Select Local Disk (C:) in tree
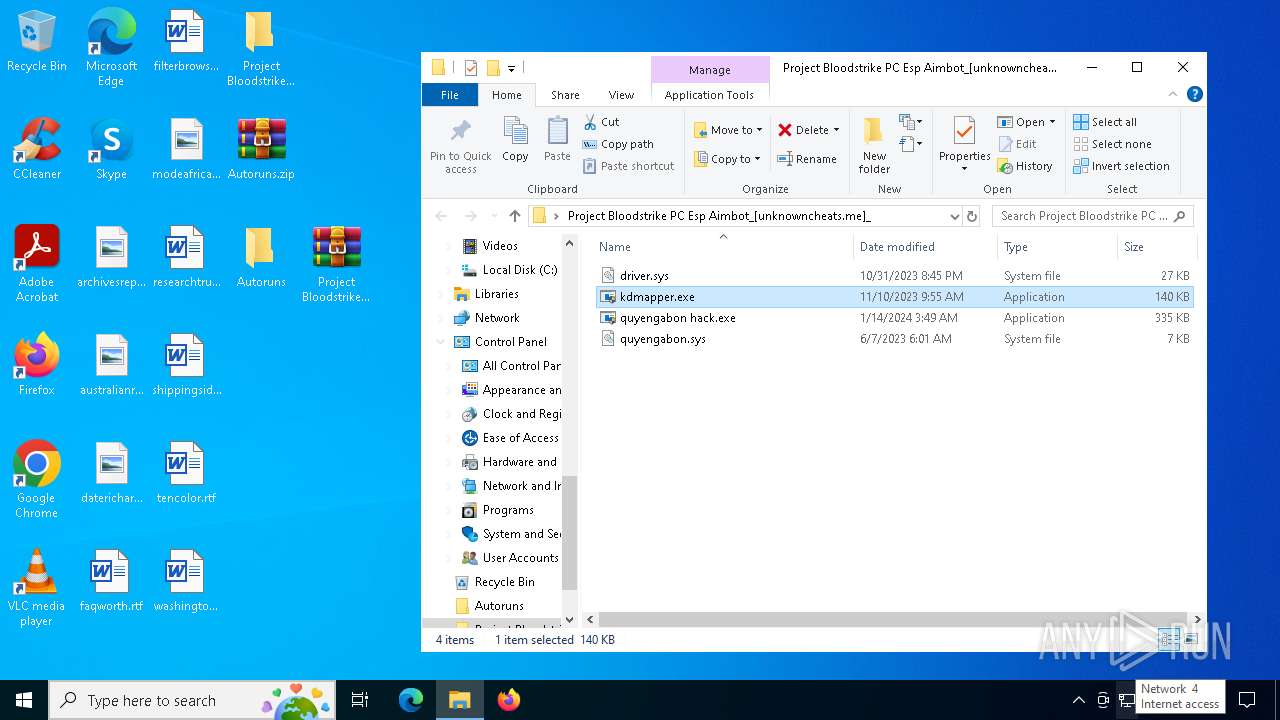This screenshot has width=1280, height=720. tap(519, 270)
